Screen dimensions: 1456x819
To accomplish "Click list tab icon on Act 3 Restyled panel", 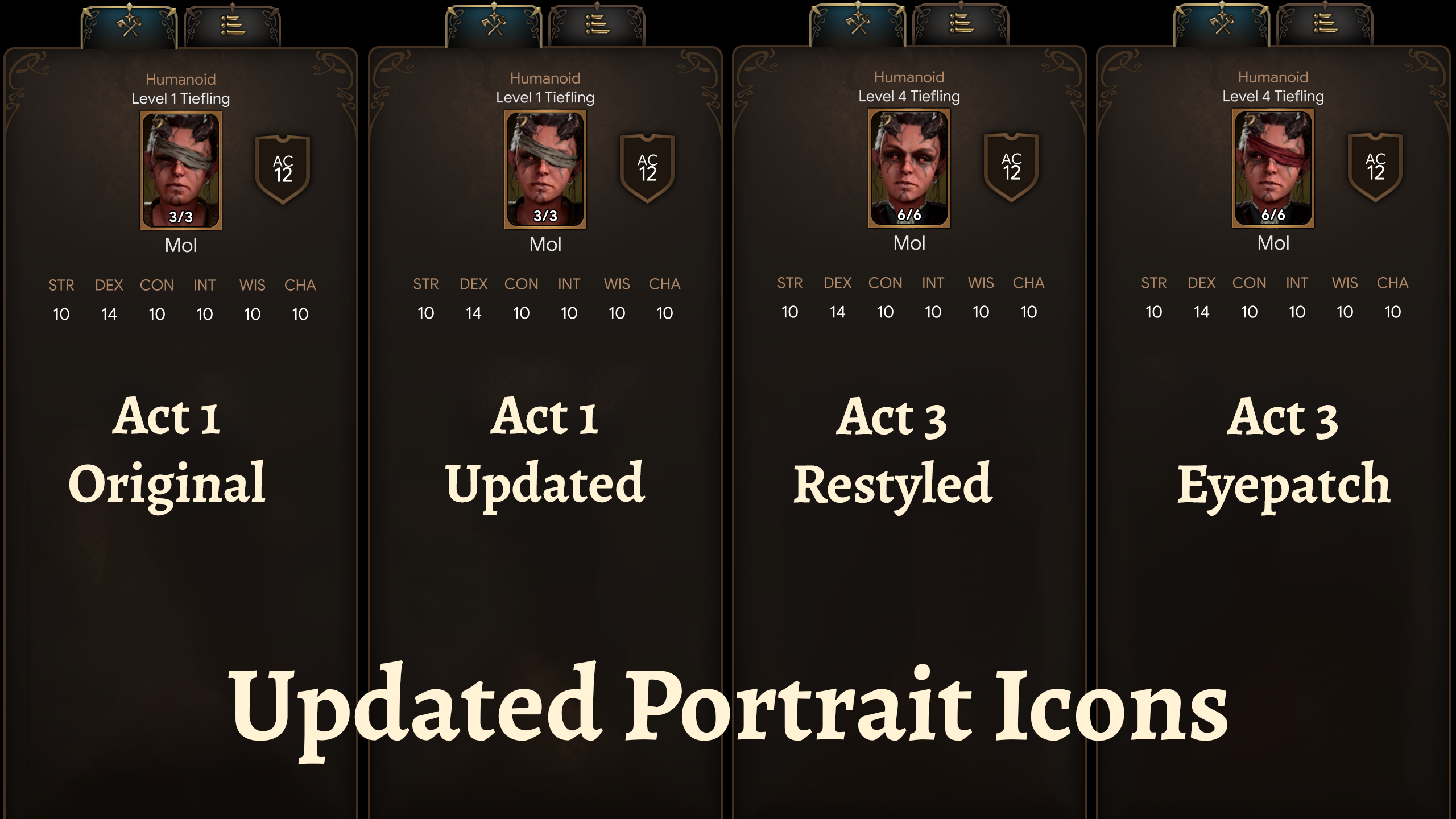I will pos(961,24).
